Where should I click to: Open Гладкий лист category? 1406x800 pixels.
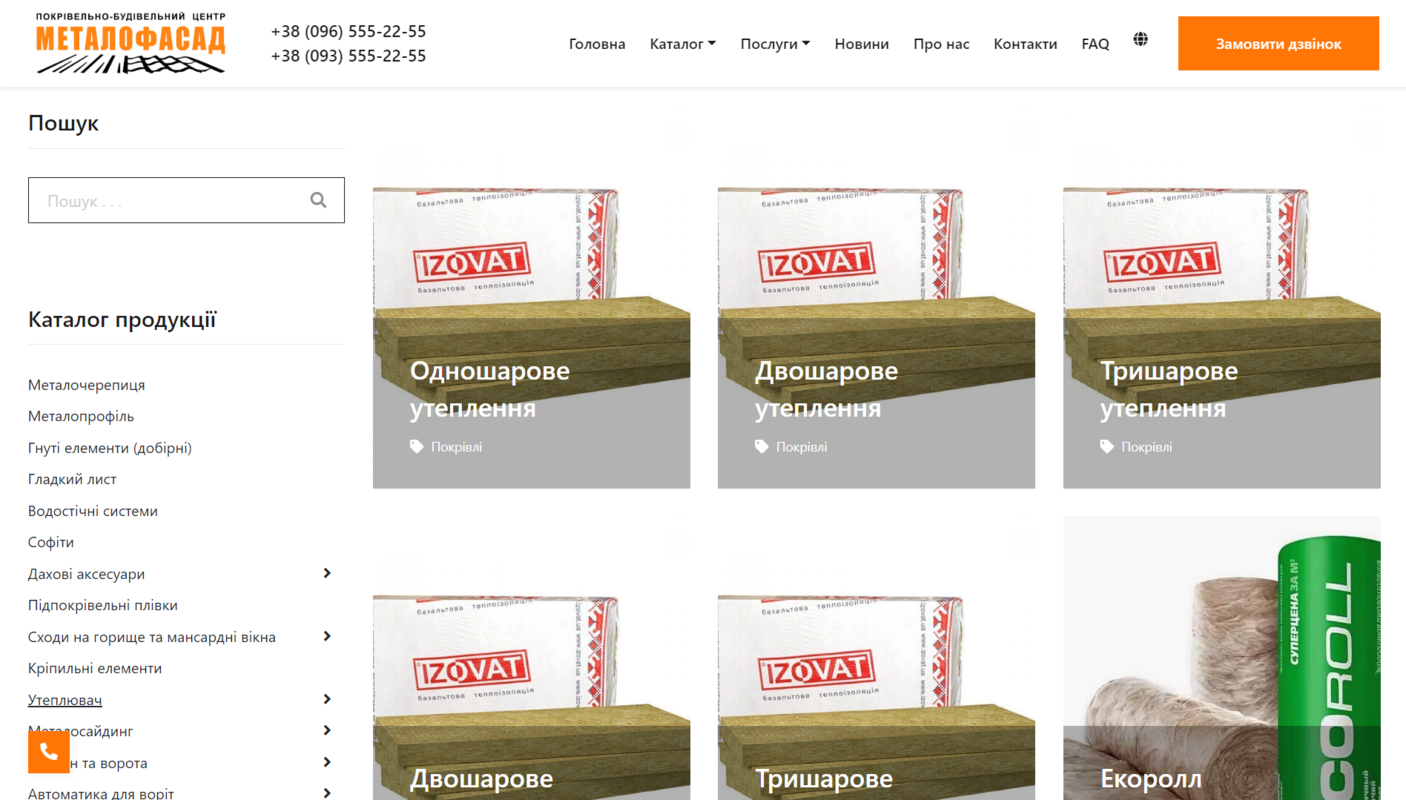pos(72,479)
